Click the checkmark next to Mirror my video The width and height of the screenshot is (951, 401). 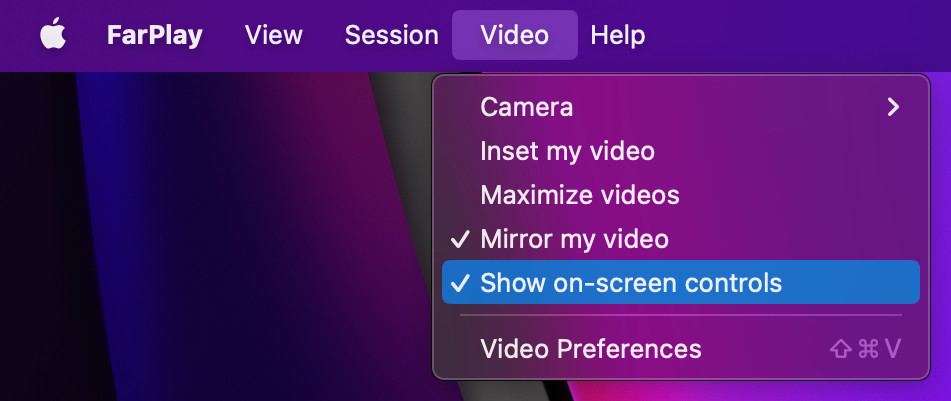pyautogui.click(x=460, y=240)
